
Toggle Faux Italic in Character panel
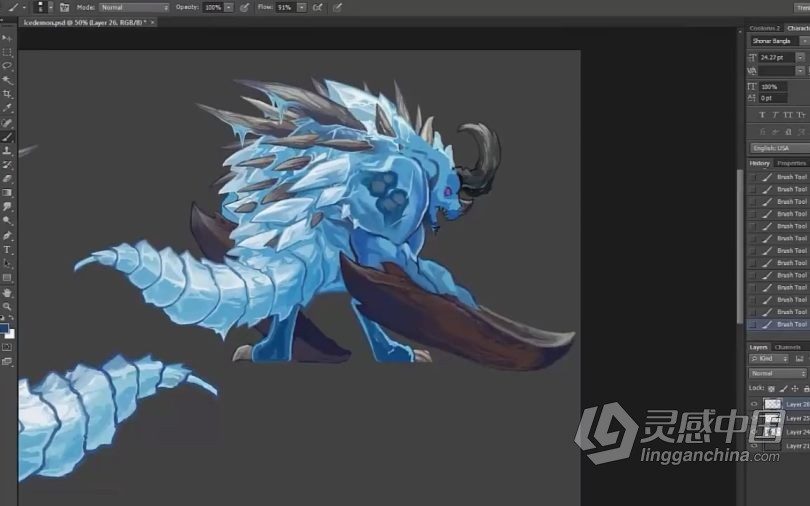click(x=775, y=115)
